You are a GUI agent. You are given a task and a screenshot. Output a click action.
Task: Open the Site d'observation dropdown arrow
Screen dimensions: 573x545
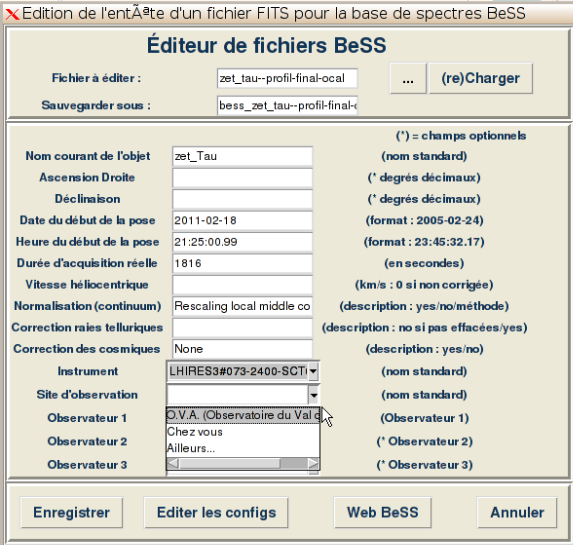314,395
